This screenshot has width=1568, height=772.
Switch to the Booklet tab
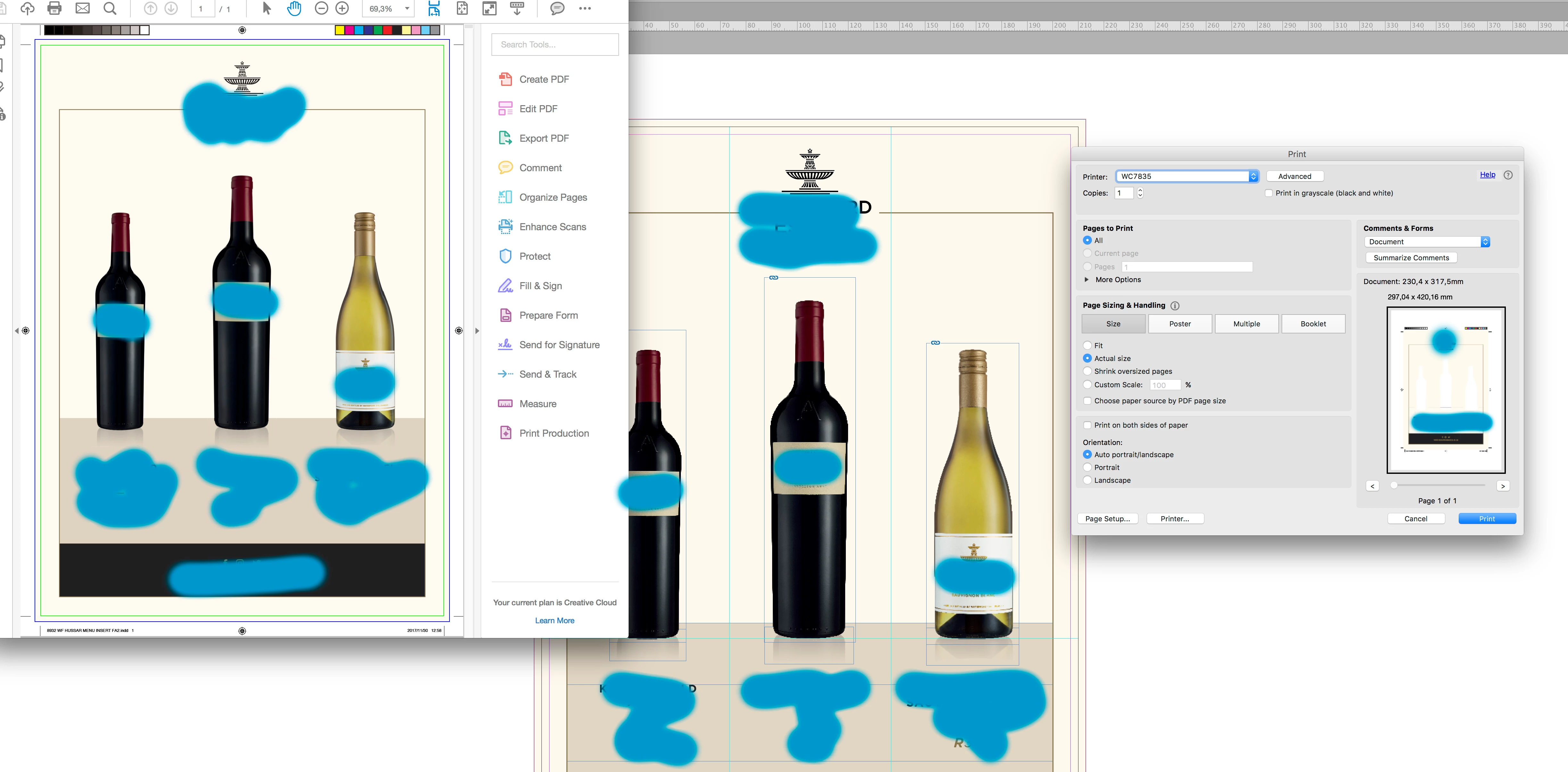pyautogui.click(x=1313, y=324)
